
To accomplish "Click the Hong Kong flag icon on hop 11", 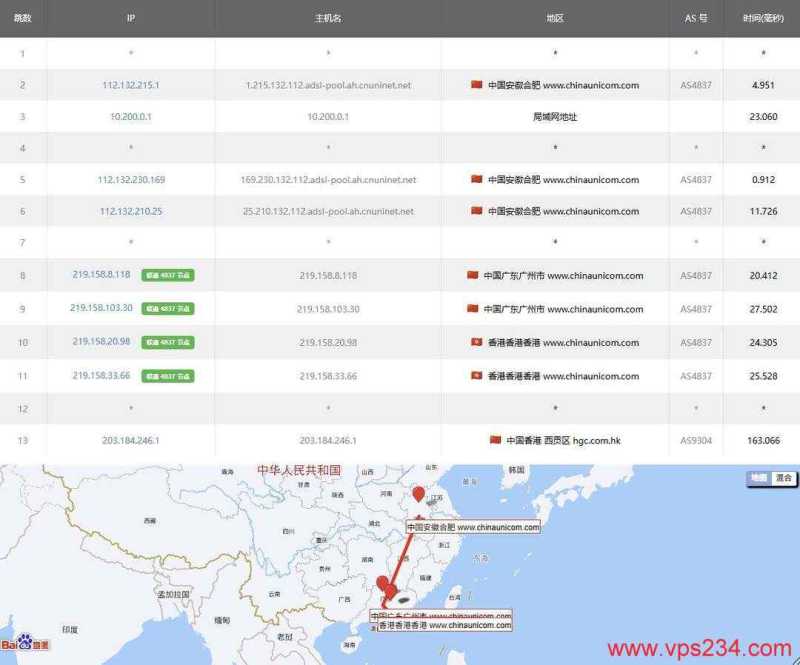I will 477,376.
